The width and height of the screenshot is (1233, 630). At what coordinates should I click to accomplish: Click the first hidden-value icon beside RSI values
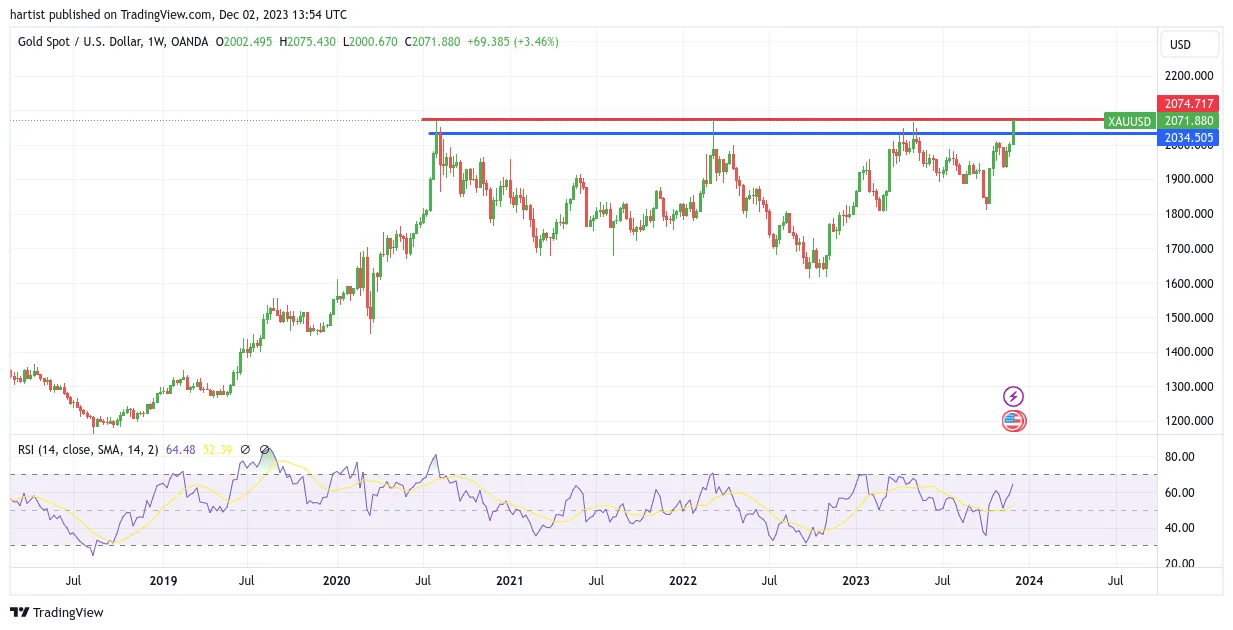245,450
